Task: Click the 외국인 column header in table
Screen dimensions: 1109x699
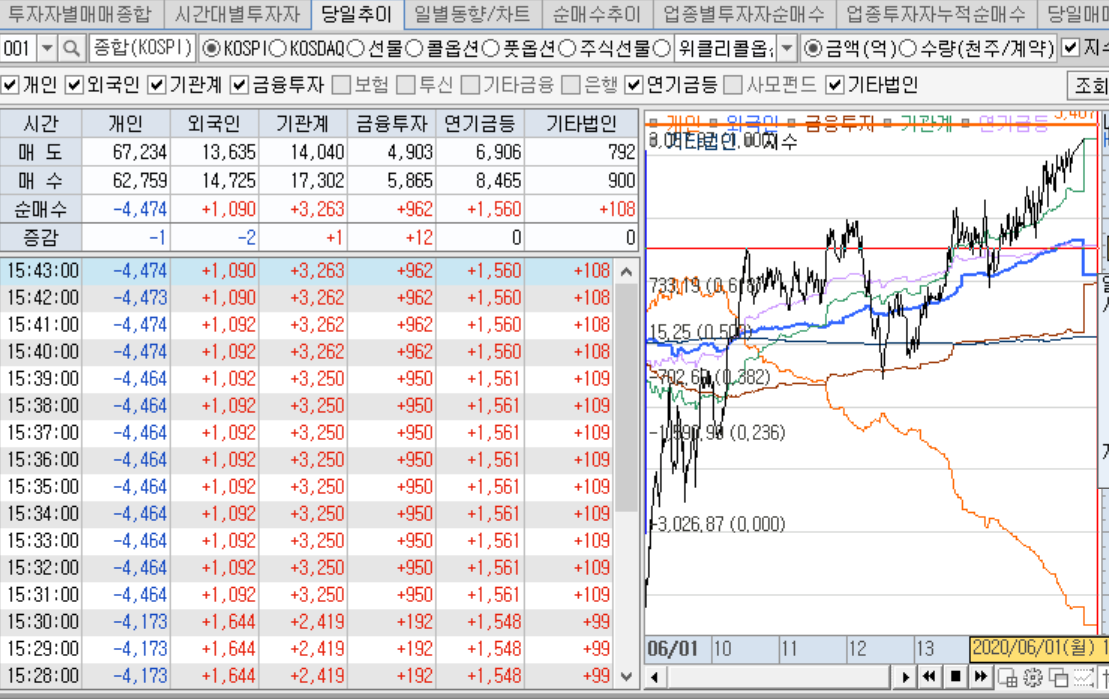Action: click(214, 124)
